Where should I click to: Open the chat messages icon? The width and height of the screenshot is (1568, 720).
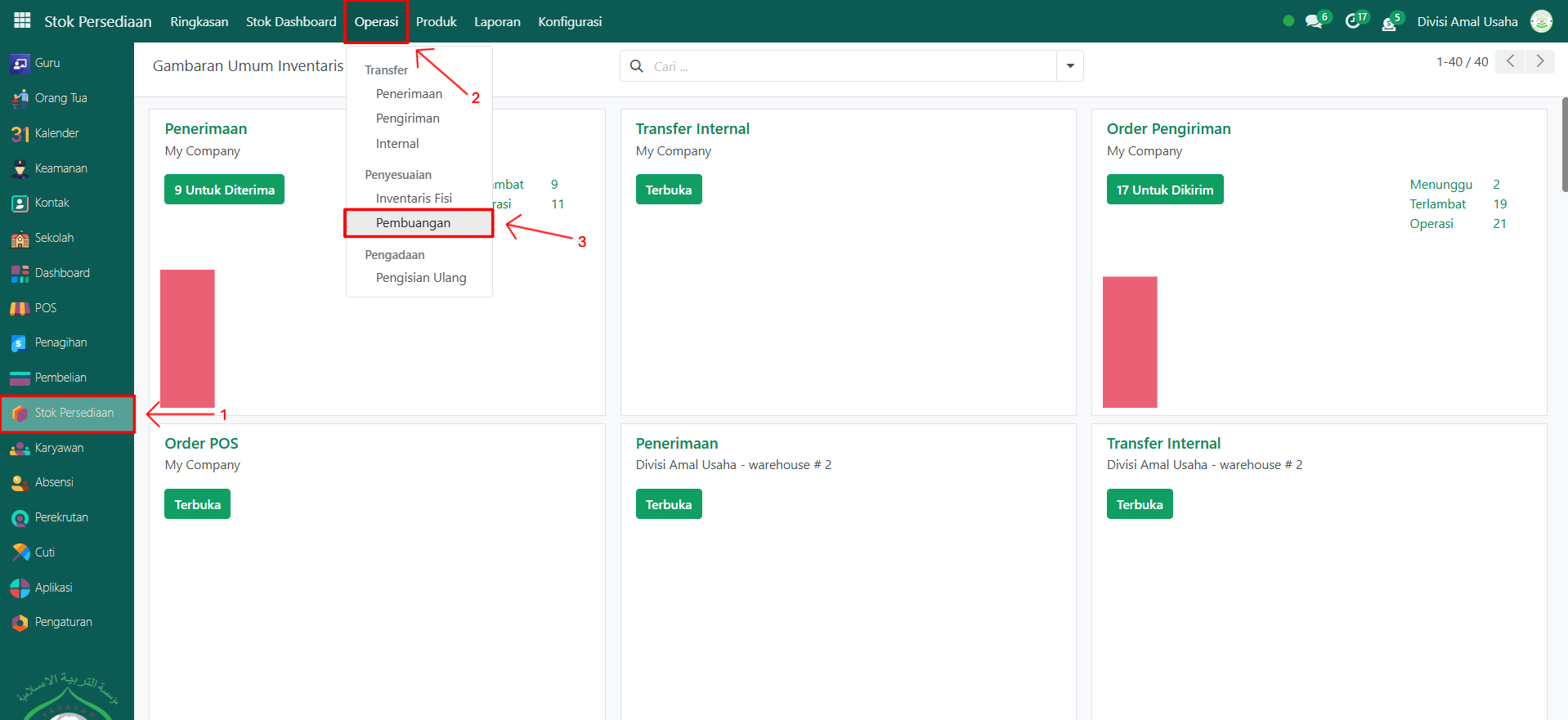pos(1314,21)
